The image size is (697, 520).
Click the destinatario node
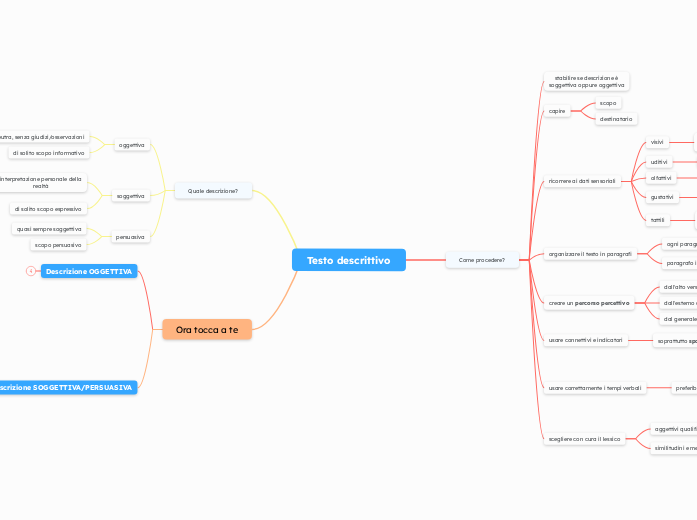point(615,119)
